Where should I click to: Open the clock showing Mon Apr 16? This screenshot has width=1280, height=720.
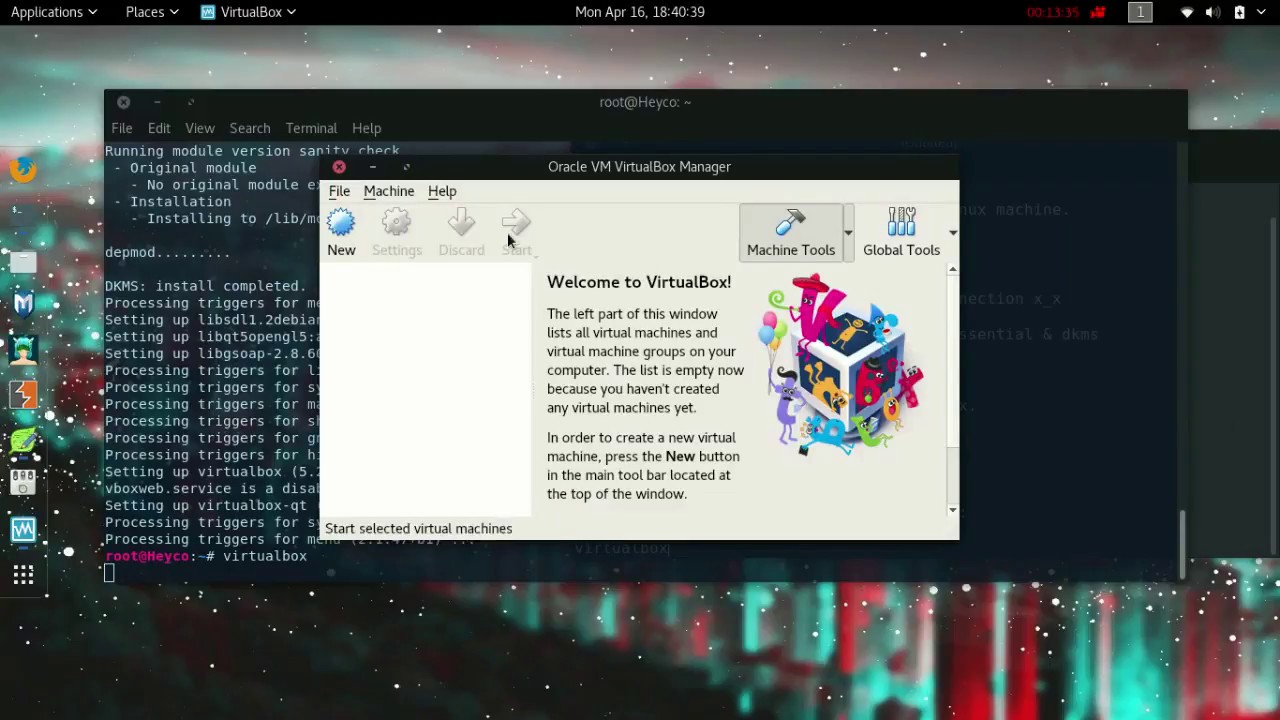click(640, 12)
